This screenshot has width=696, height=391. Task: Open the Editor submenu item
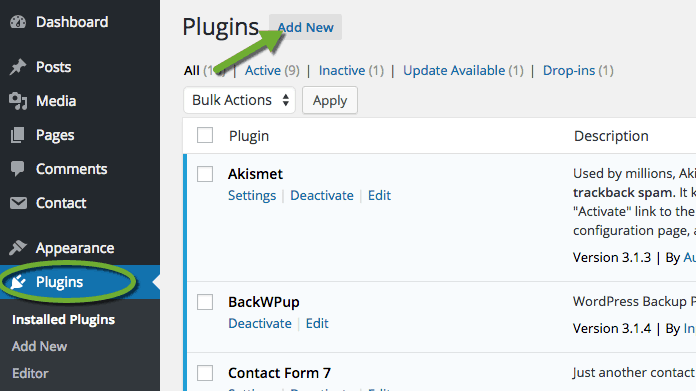click(x=30, y=373)
